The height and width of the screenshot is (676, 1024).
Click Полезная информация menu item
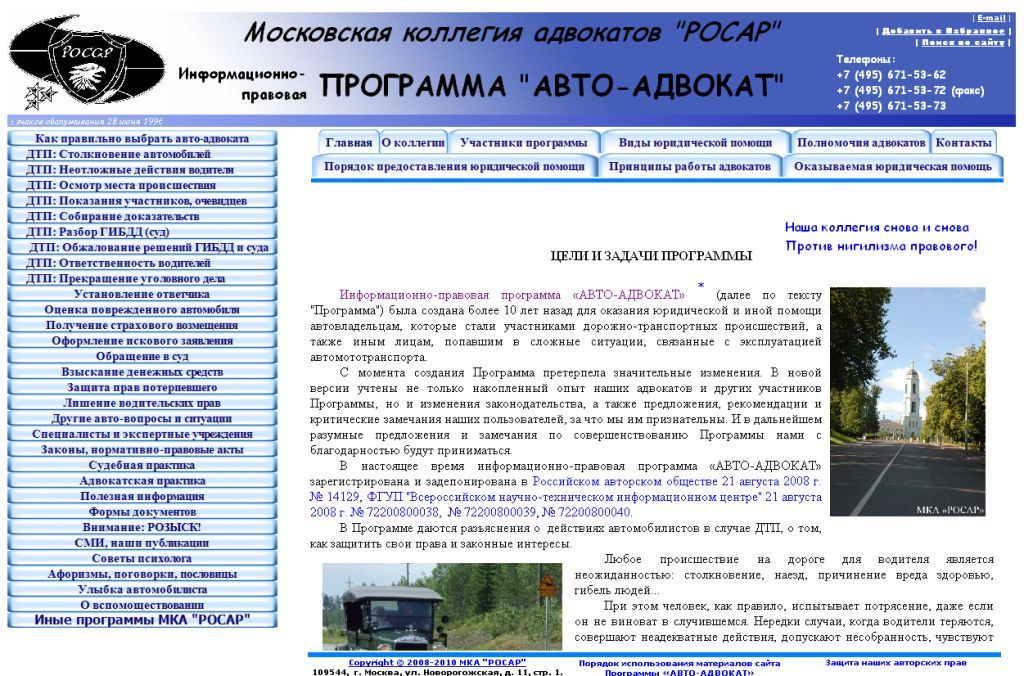(142, 496)
